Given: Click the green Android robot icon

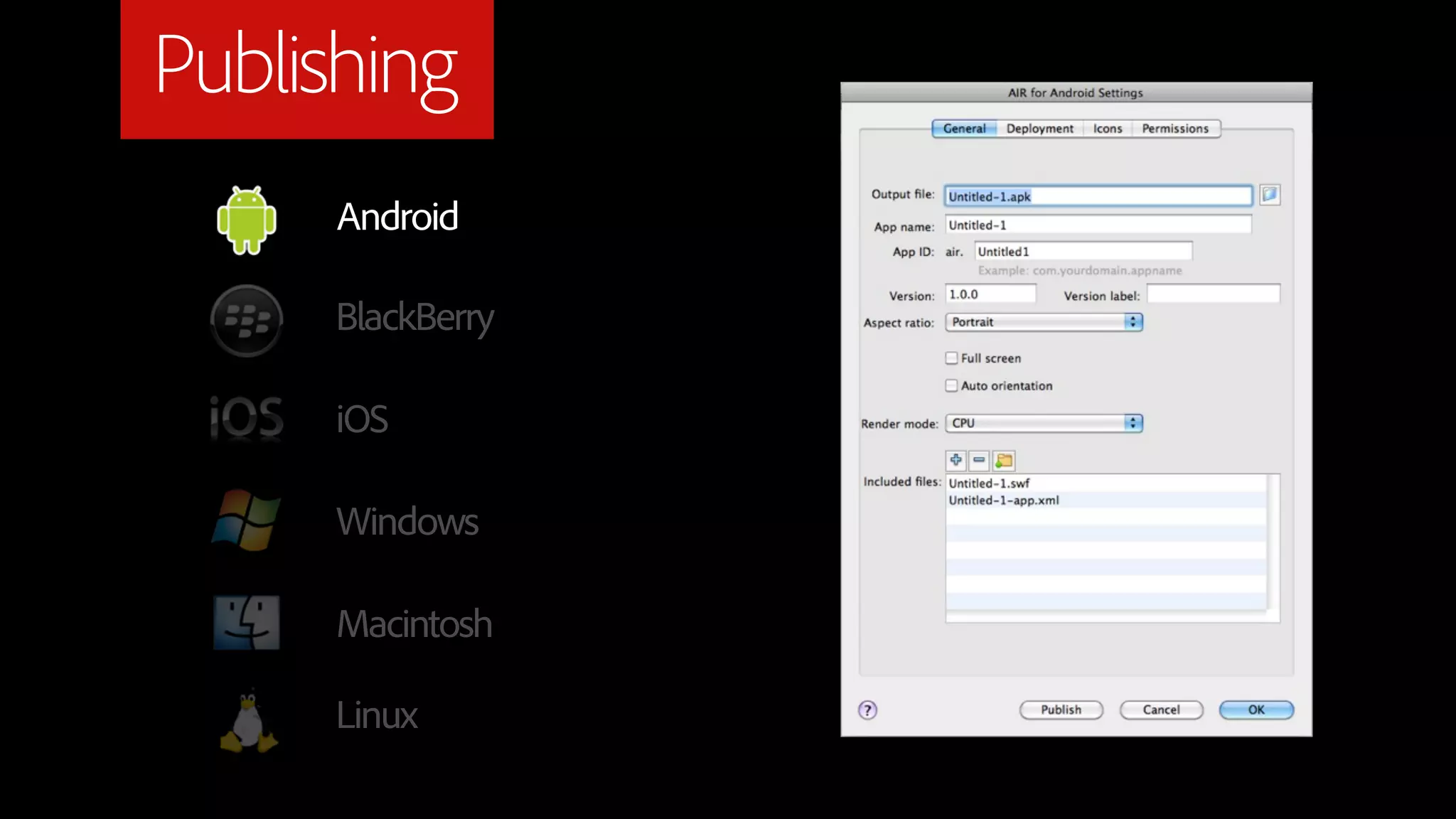Looking at the screenshot, I should click(x=247, y=220).
